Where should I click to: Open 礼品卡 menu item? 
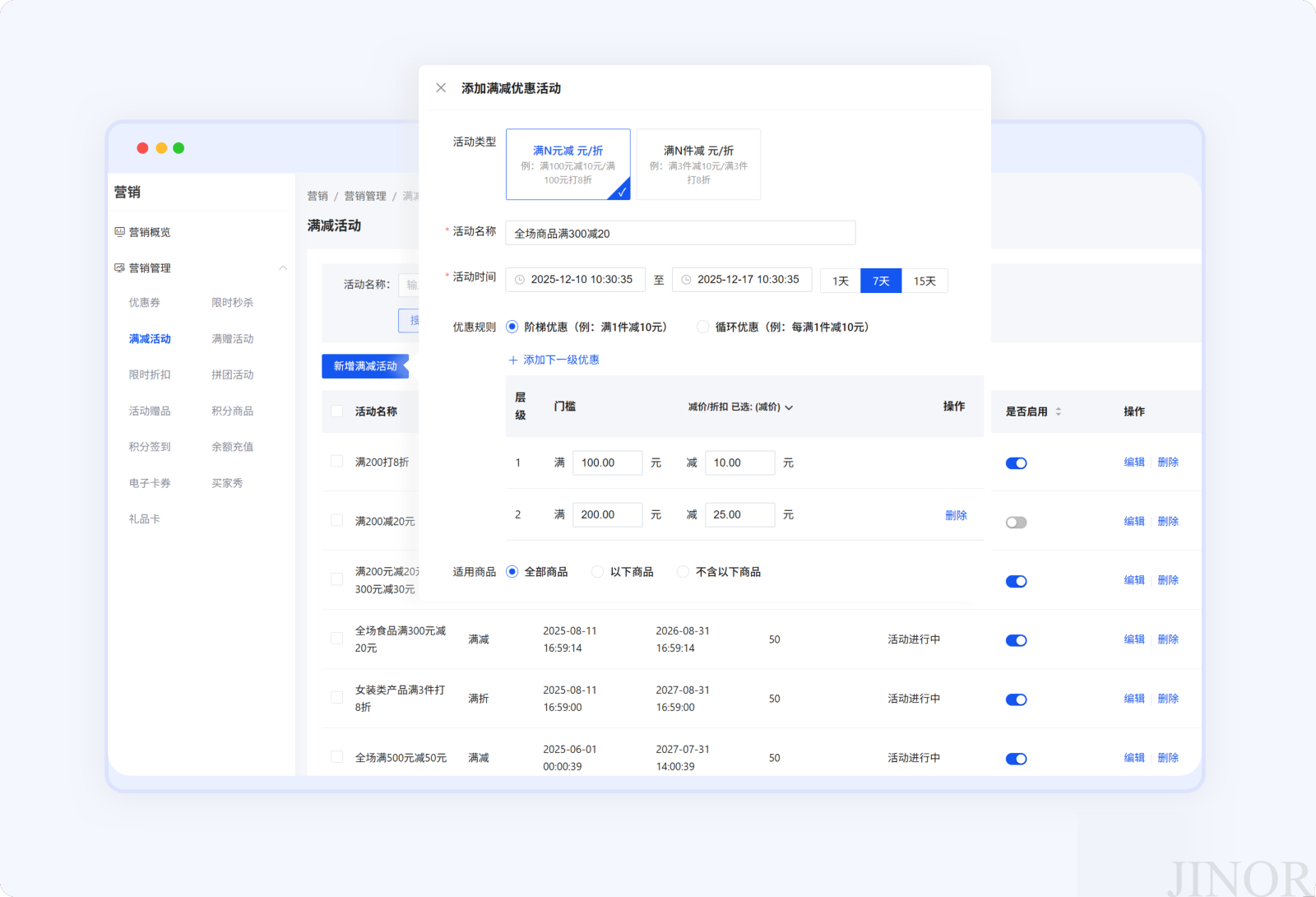[145, 519]
